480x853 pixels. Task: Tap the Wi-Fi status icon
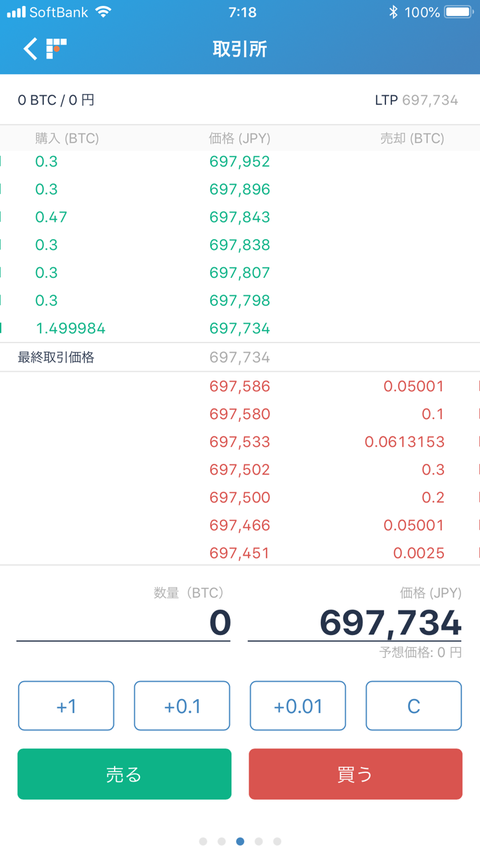pyautogui.click(x=102, y=12)
